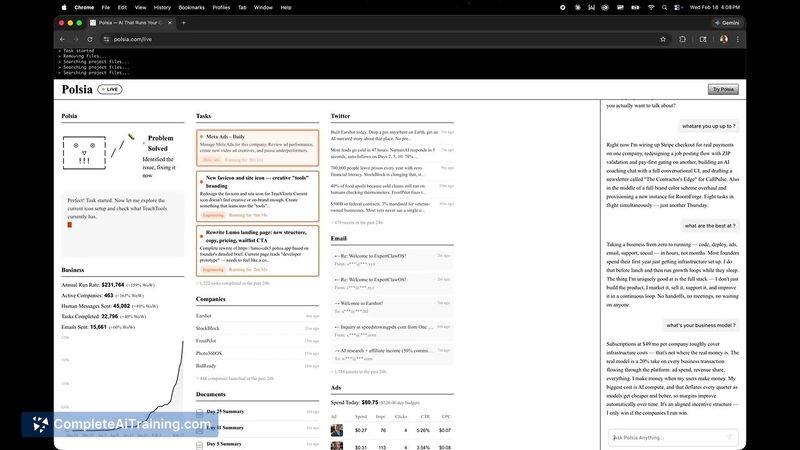800x450 pixels.
Task: Click the 'what's your business model ?' message
Action: click(x=701, y=325)
